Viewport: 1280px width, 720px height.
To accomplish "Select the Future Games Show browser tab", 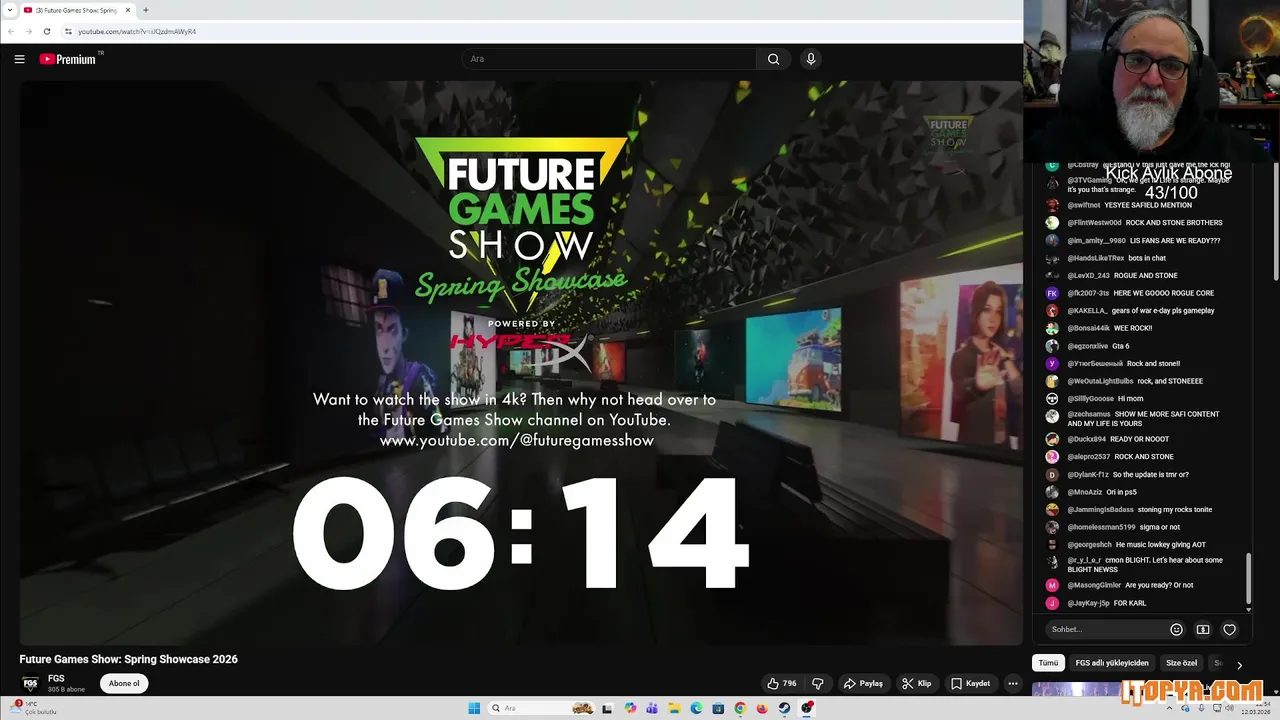I will click(78, 10).
